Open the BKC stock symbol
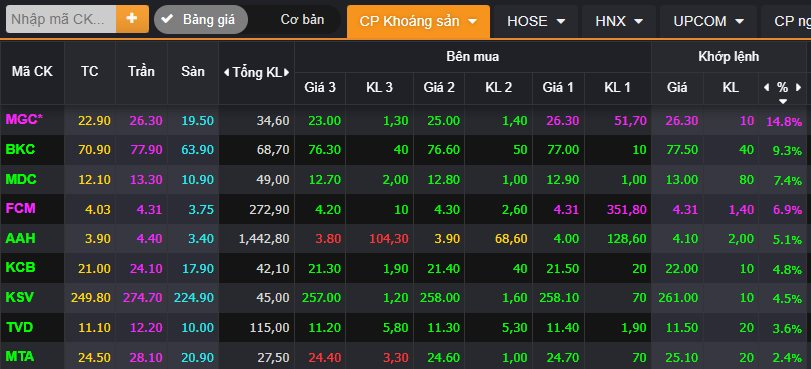 click(x=20, y=150)
